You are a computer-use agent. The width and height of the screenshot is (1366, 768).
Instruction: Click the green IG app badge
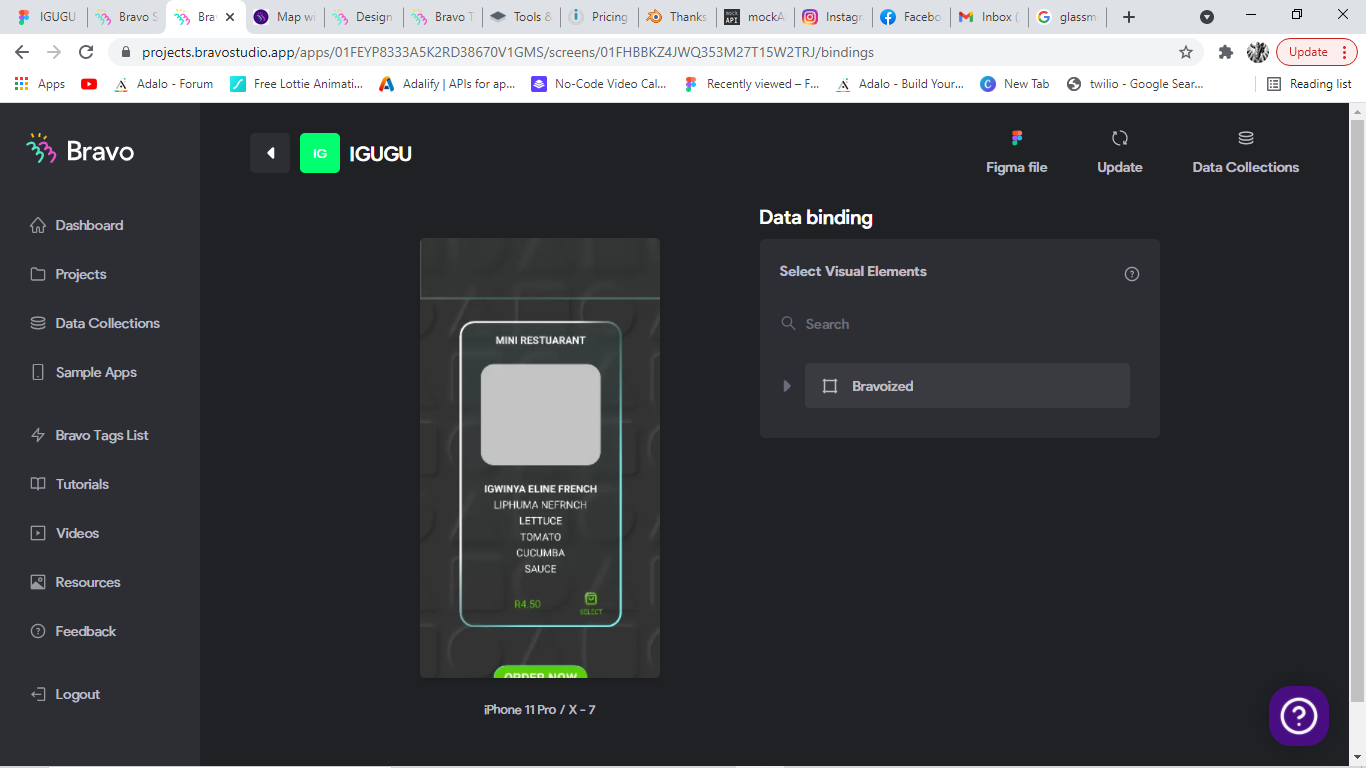coord(320,153)
